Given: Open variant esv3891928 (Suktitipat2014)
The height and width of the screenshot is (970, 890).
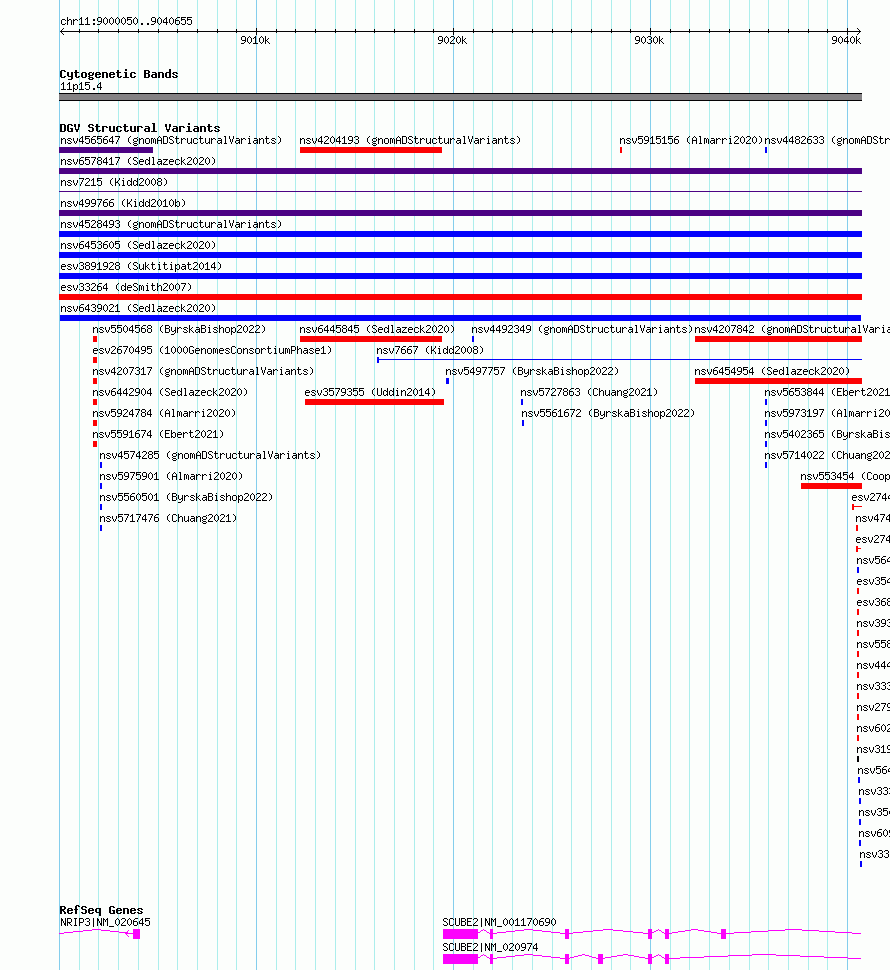Looking at the screenshot, I should [x=141, y=267].
